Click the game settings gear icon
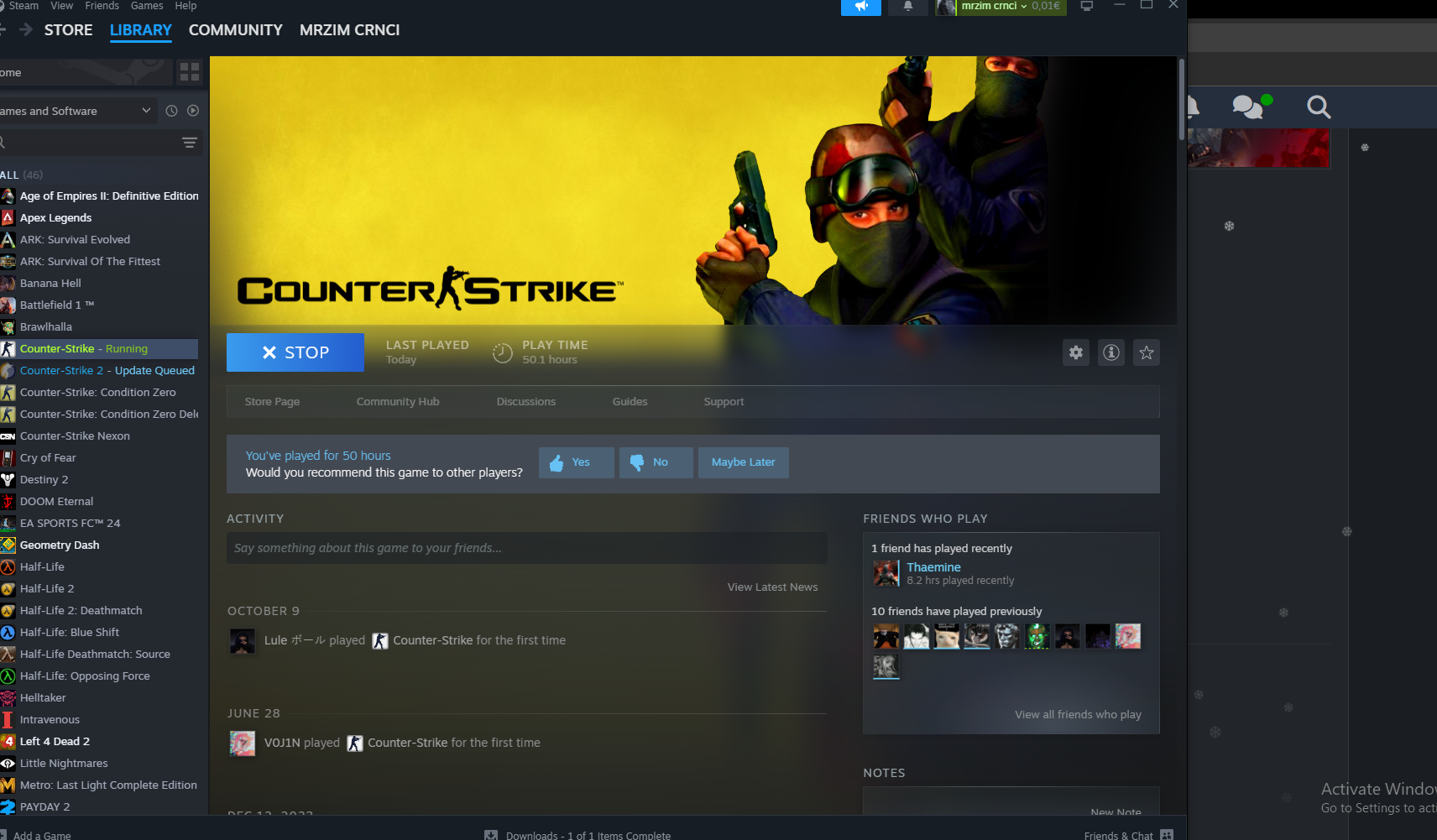Screen dimensions: 1437x840 pos(1075,353)
